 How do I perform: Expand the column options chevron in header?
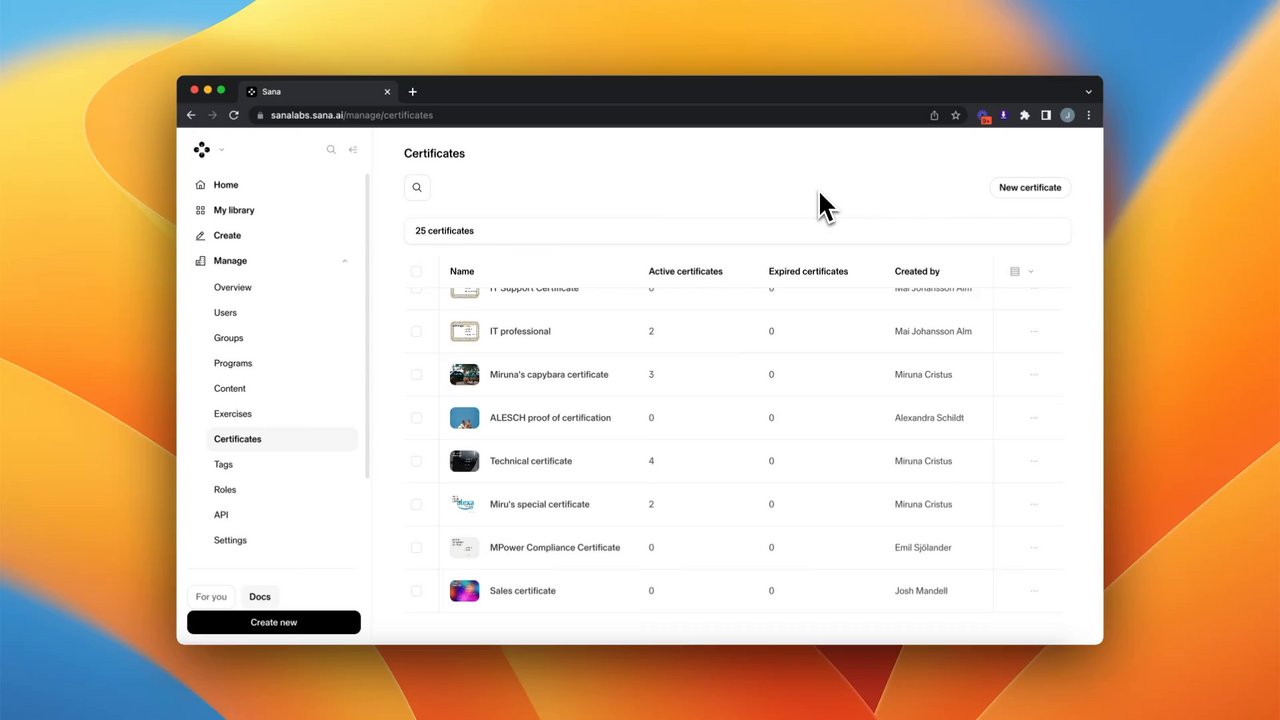click(x=1031, y=271)
